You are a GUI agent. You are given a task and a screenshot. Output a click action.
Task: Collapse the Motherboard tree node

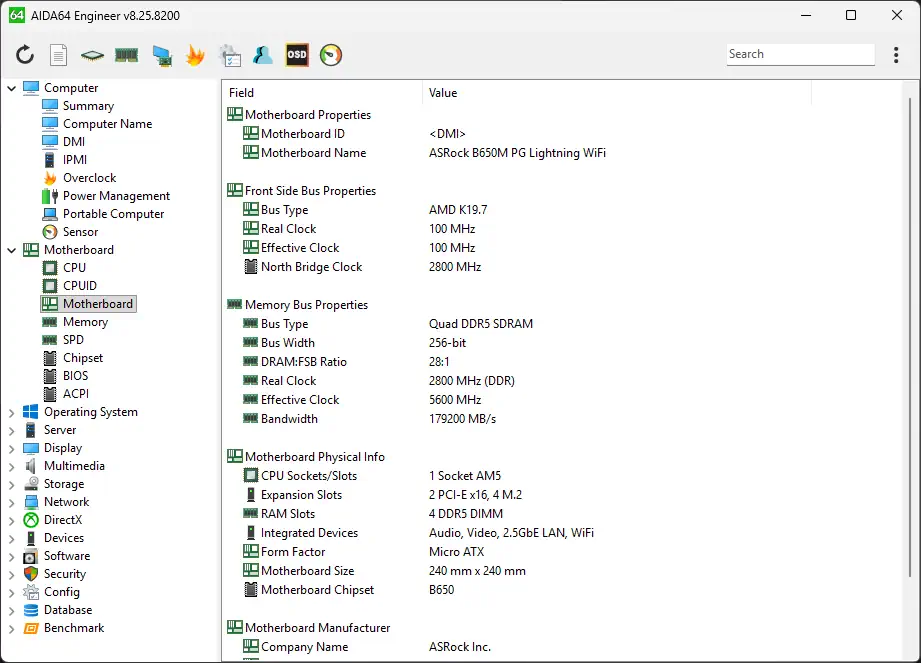click(x=11, y=250)
